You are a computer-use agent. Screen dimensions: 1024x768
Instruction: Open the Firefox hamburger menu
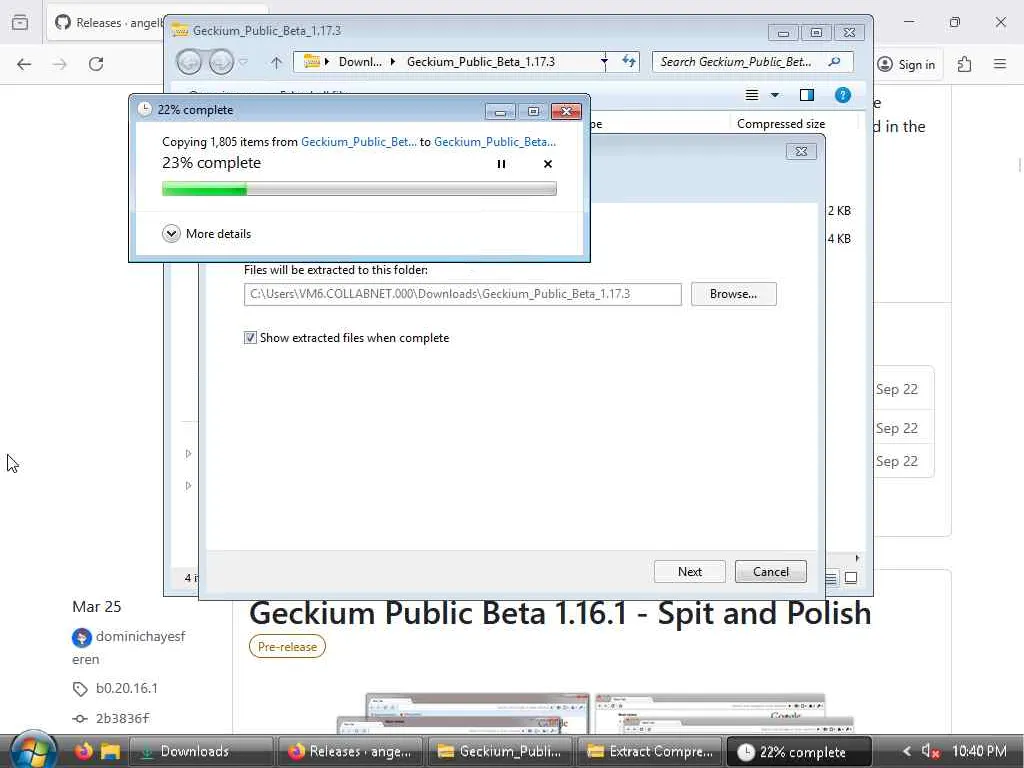pos(1000,64)
